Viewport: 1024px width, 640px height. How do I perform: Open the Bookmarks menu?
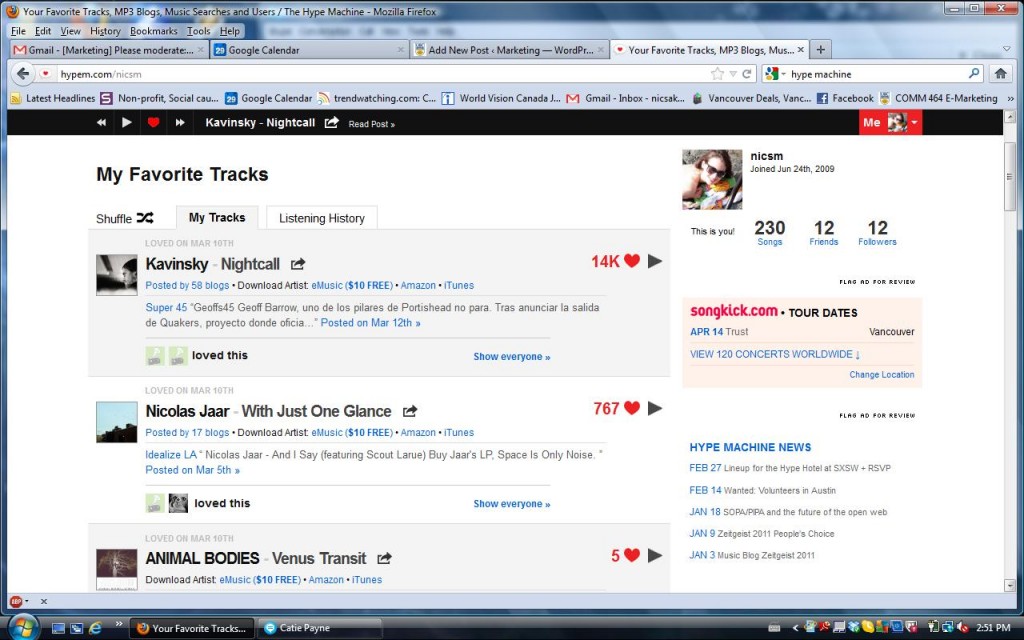pos(153,31)
